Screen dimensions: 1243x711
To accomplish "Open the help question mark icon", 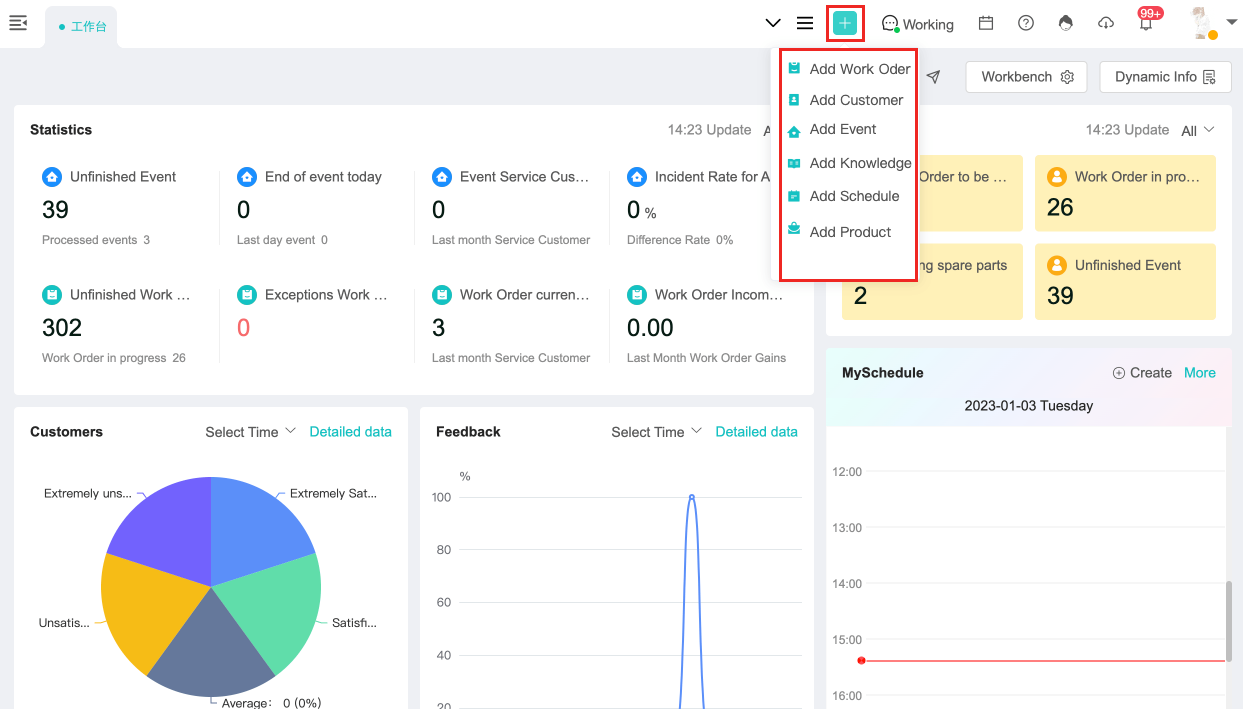I will 1026,23.
